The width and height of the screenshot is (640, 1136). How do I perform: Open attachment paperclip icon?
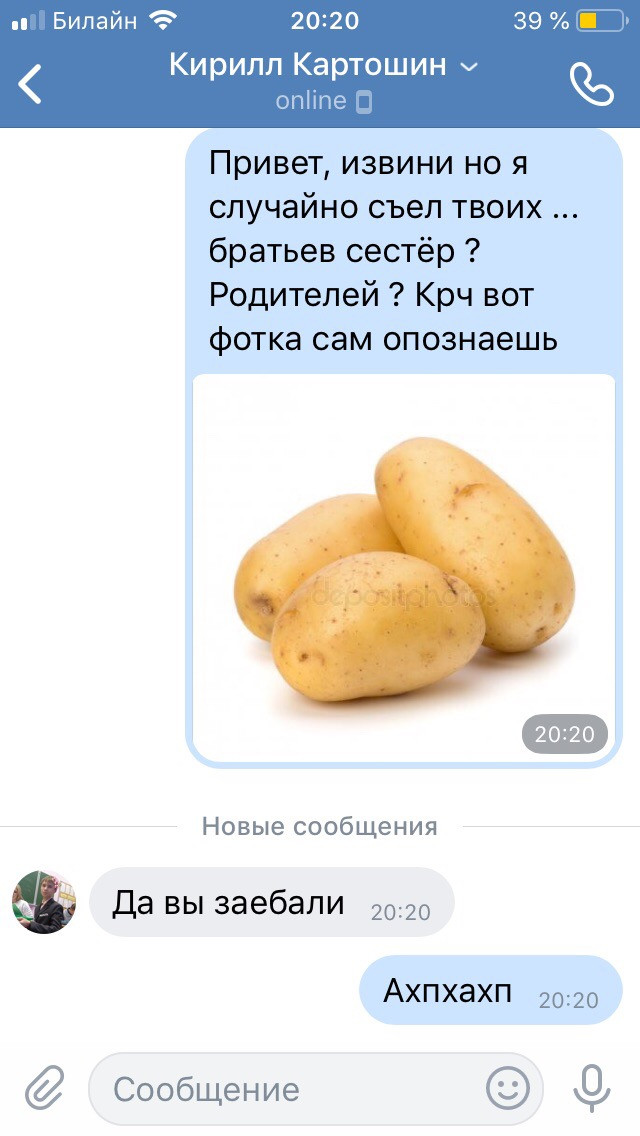(45, 1087)
